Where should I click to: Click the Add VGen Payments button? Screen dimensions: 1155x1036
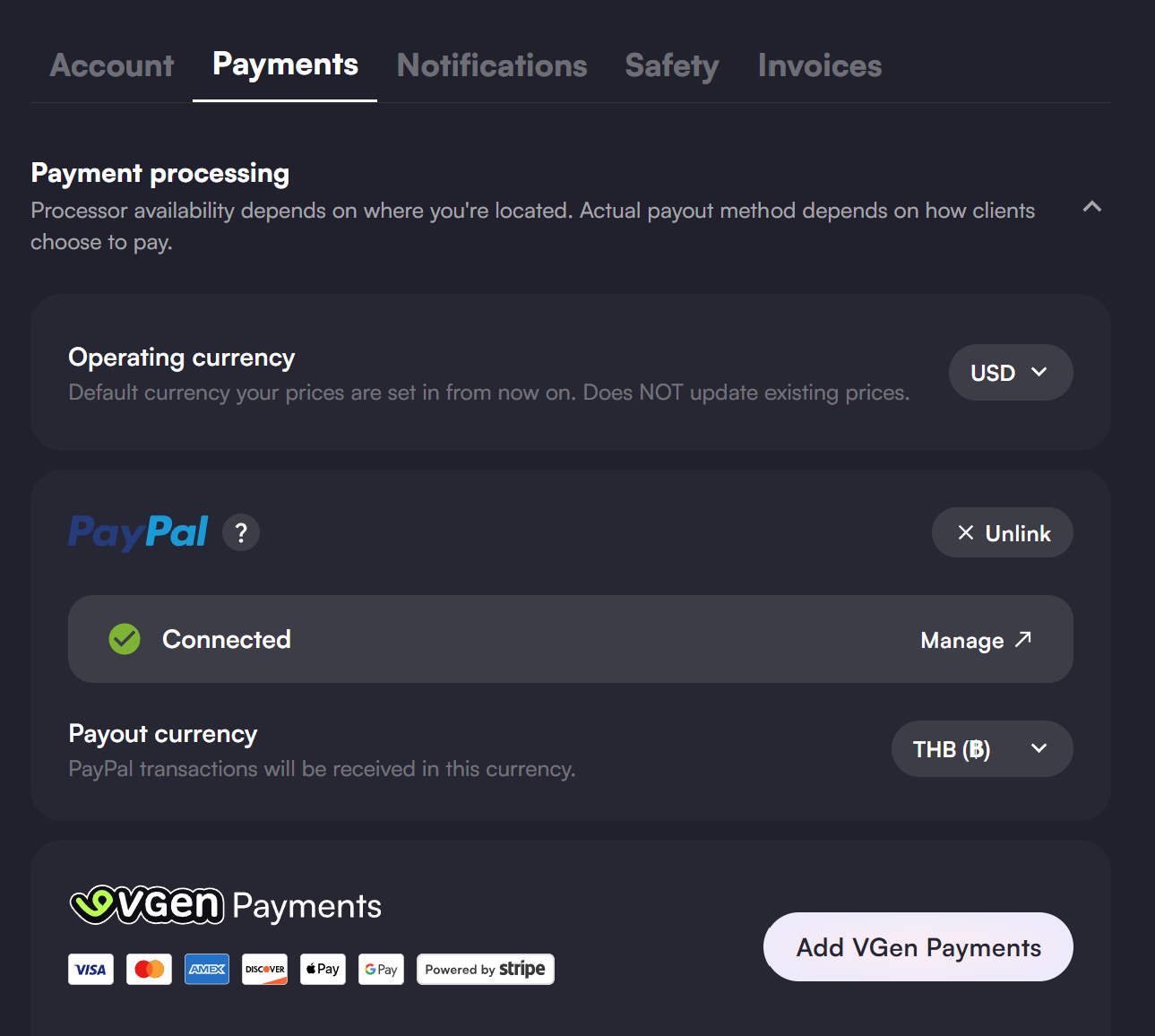tap(918, 947)
